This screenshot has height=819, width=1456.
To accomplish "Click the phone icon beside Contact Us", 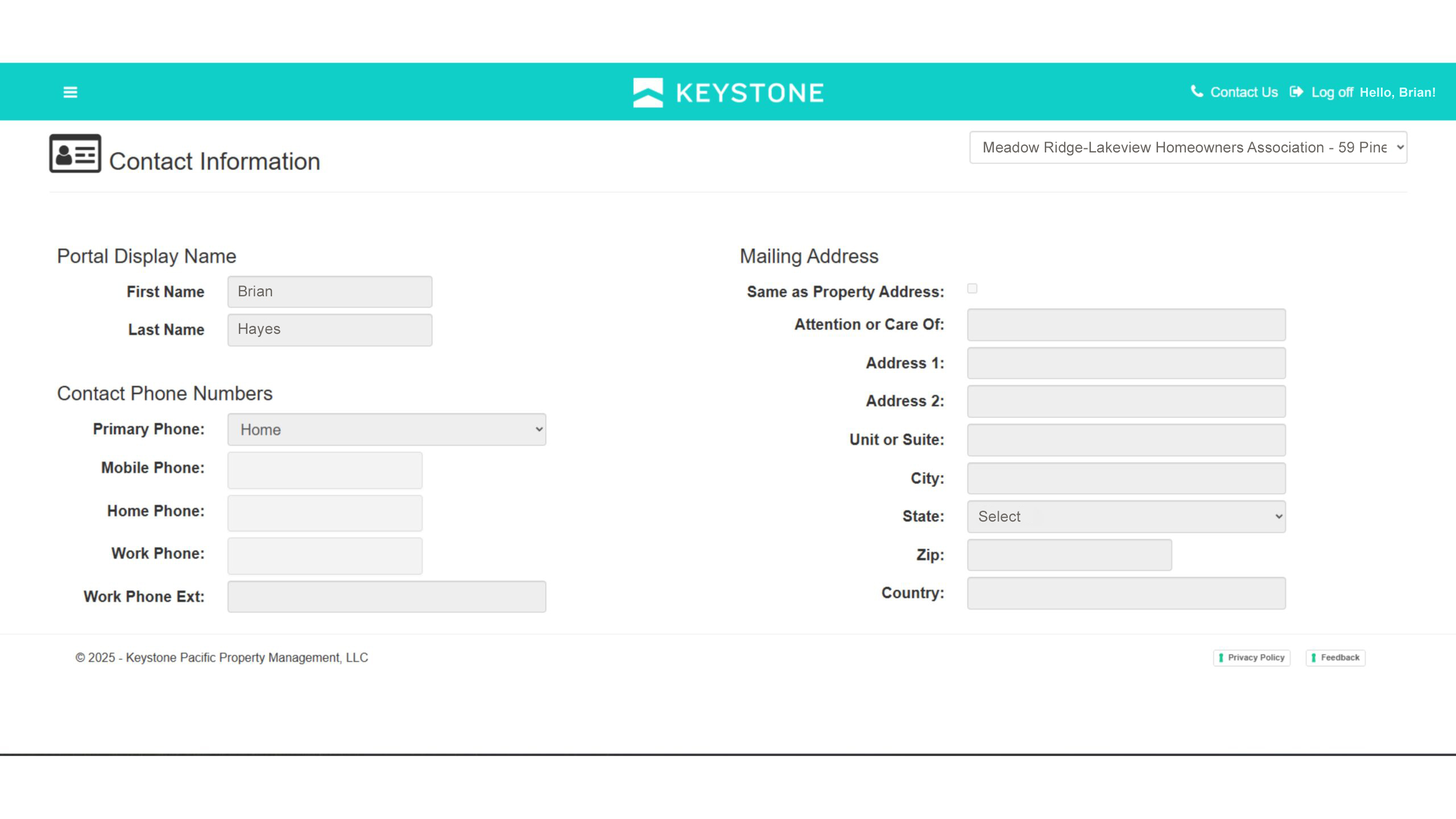I will pos(1197,92).
